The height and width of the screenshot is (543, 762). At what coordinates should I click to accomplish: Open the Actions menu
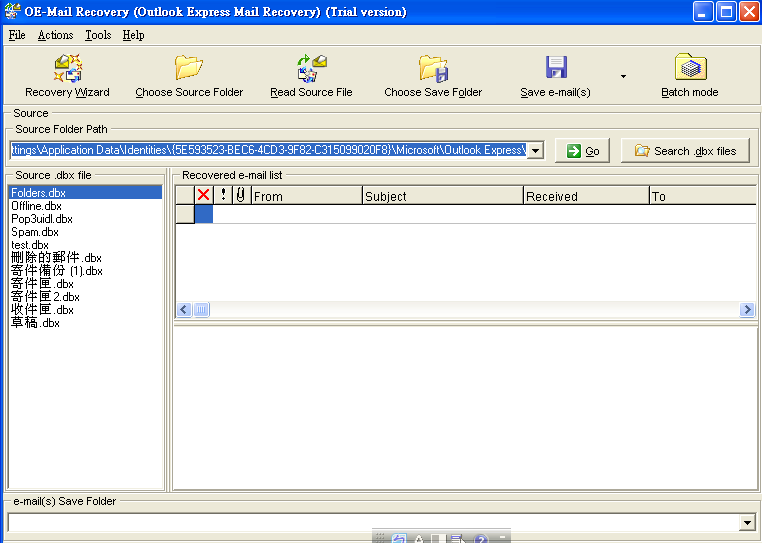click(55, 35)
